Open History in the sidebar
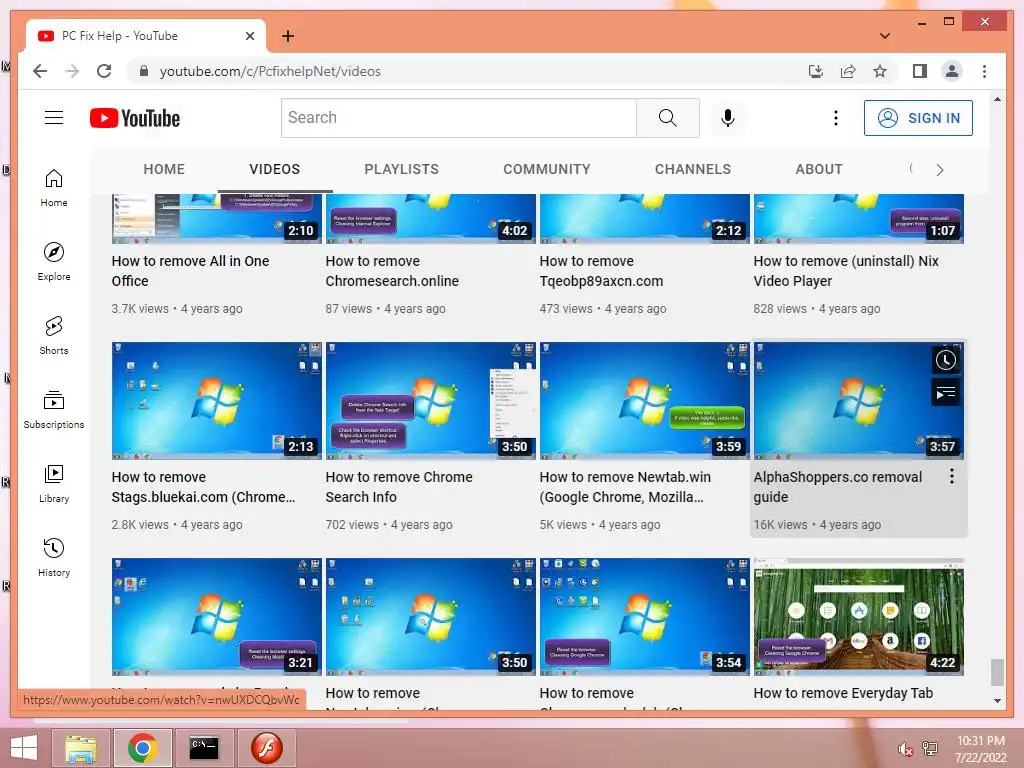This screenshot has height=768, width=1024. [54, 557]
